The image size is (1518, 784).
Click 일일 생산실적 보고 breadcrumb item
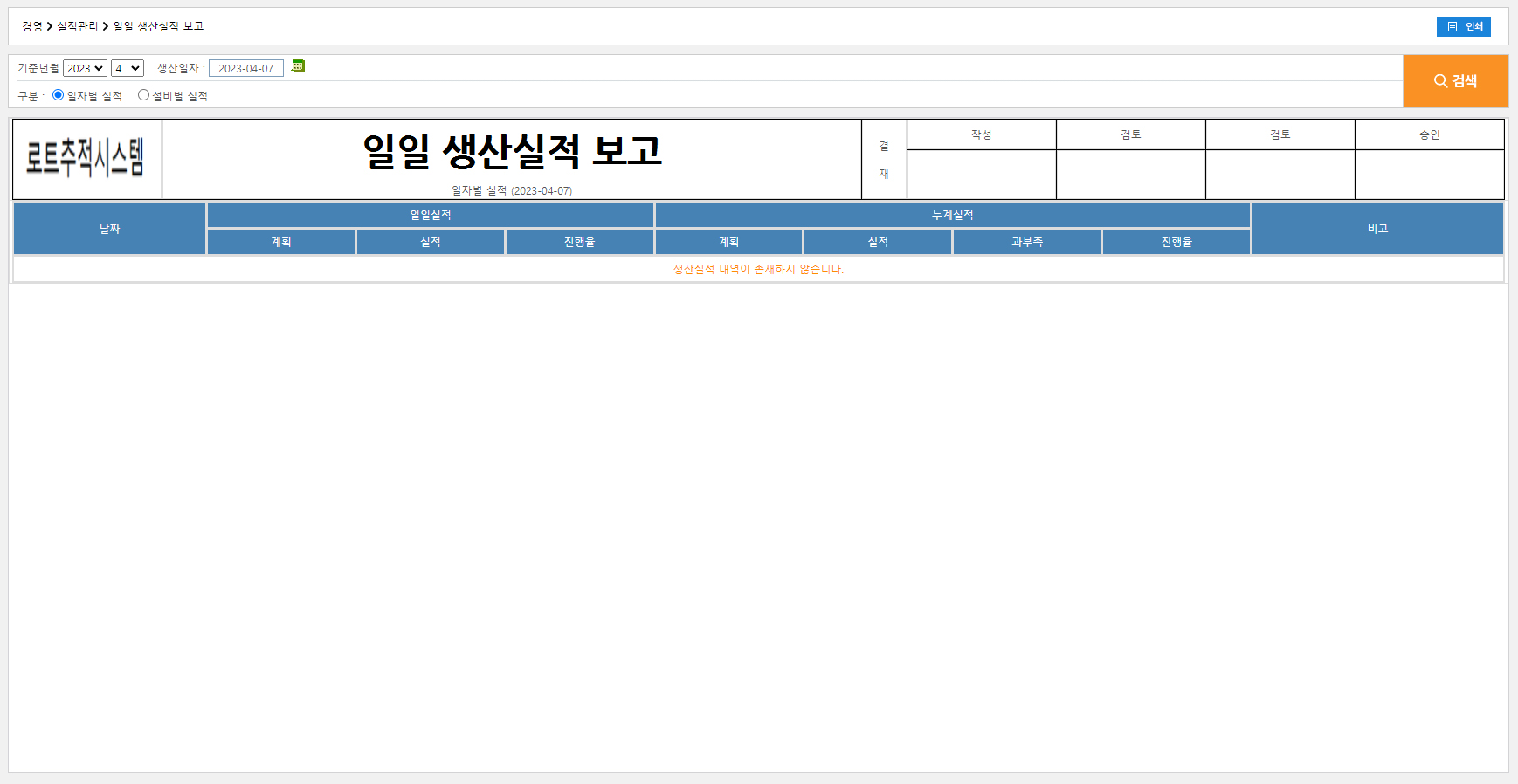click(158, 26)
